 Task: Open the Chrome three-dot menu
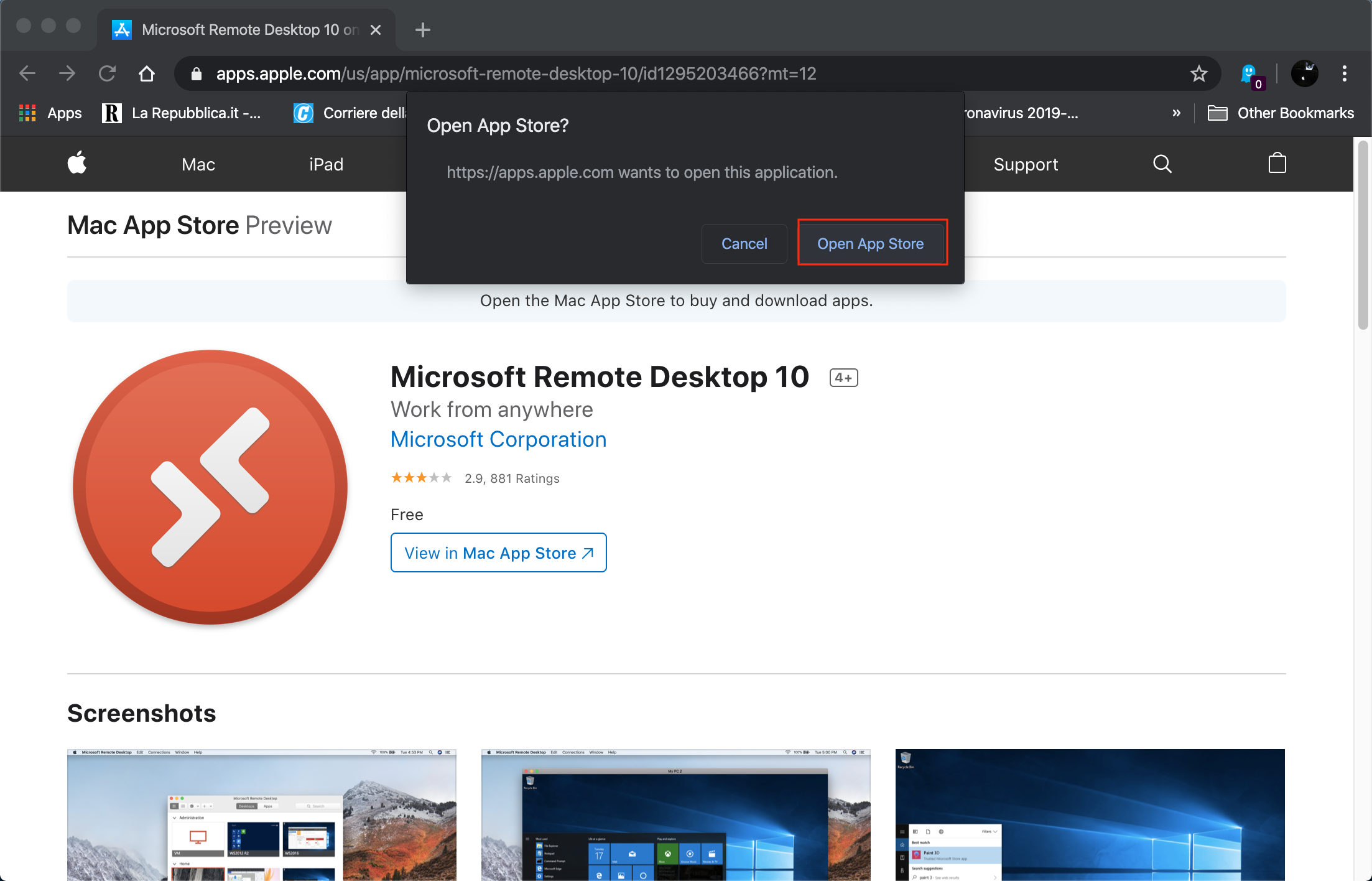click(1345, 73)
